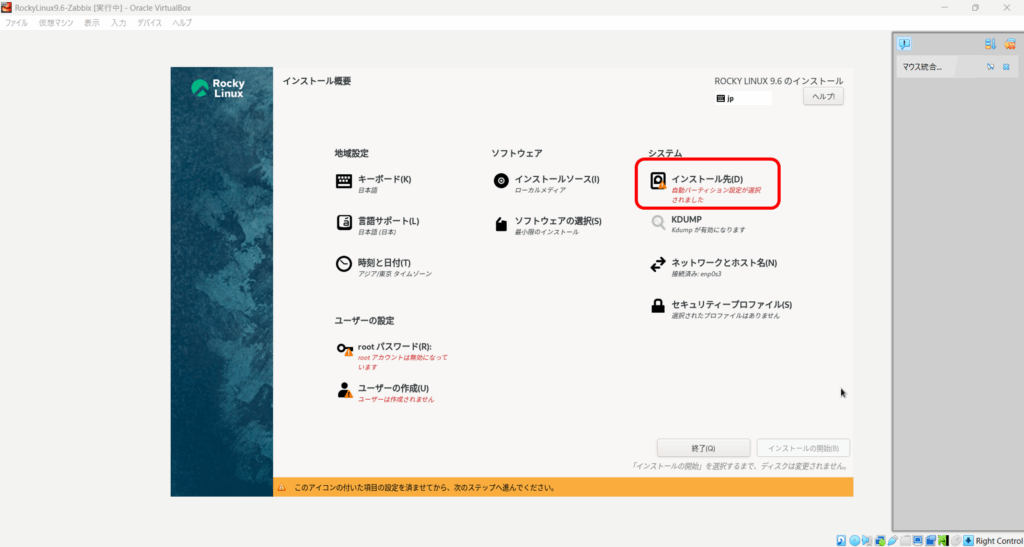Open the 入力 menu
This screenshot has height=547, width=1024.
[118, 23]
